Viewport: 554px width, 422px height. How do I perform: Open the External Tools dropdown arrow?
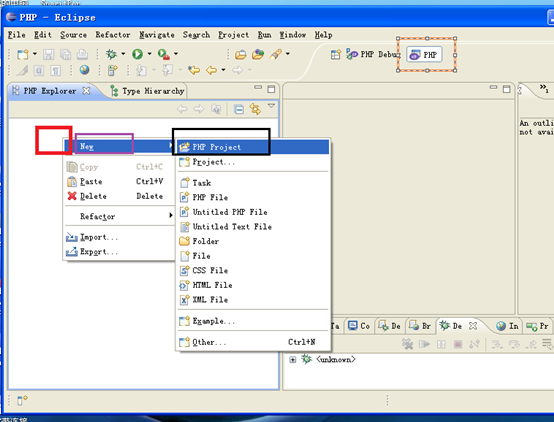tap(176, 54)
